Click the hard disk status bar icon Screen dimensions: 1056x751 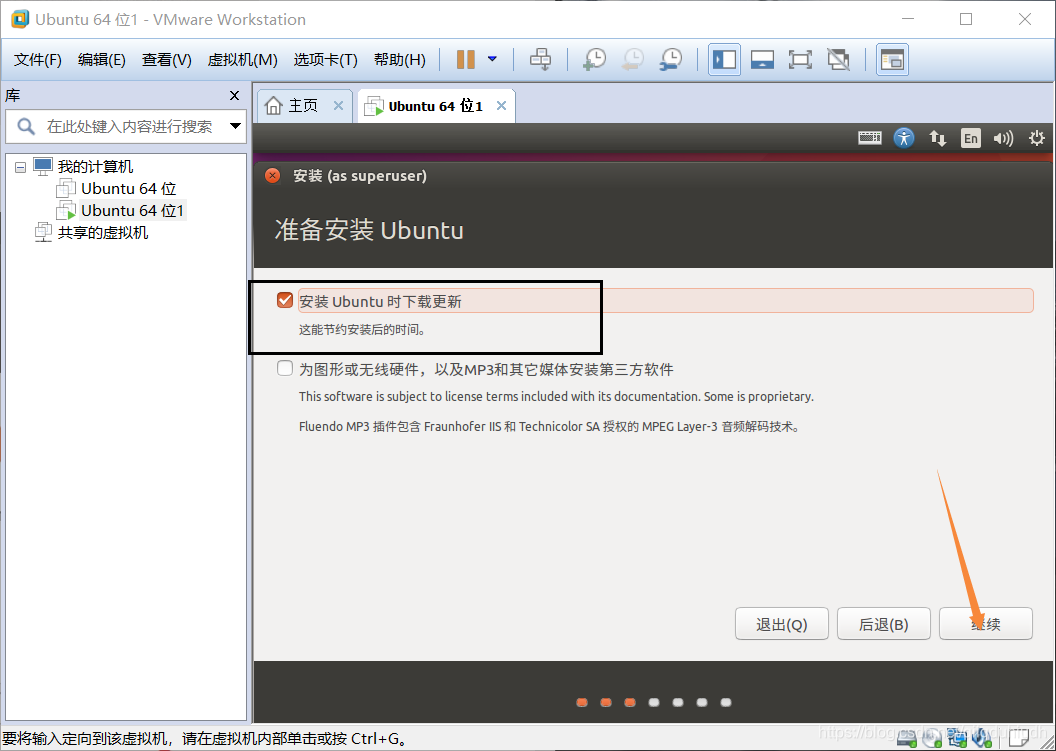click(x=906, y=739)
